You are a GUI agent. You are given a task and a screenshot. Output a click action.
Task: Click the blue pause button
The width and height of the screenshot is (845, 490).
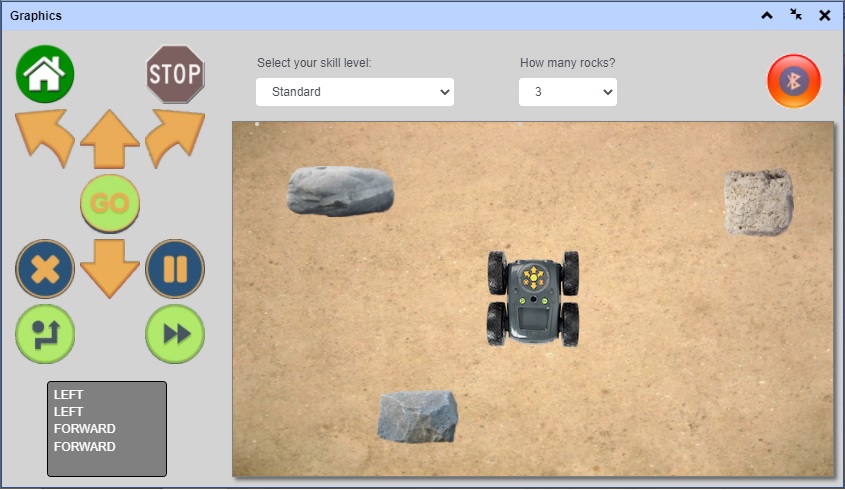pos(175,268)
